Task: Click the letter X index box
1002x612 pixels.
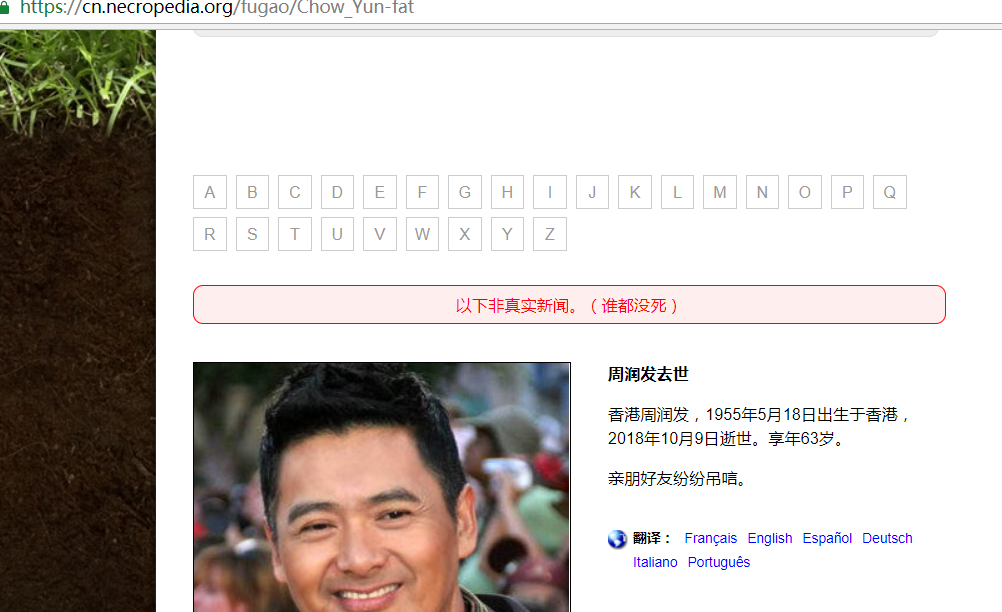Action: [x=465, y=234]
